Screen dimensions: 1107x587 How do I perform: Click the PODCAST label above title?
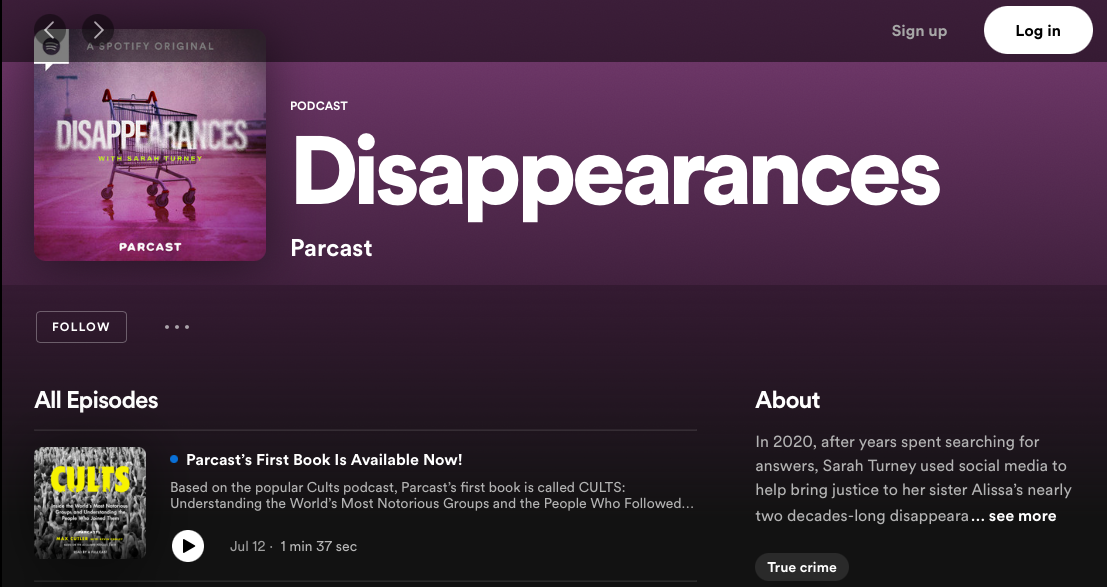click(x=318, y=106)
